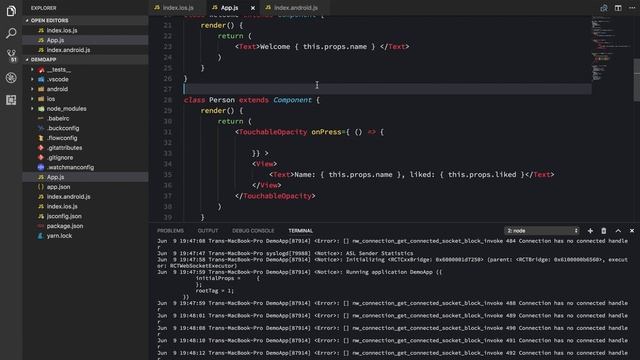
Task: Switch to the index.ios.js editor tab
Action: pos(178,8)
